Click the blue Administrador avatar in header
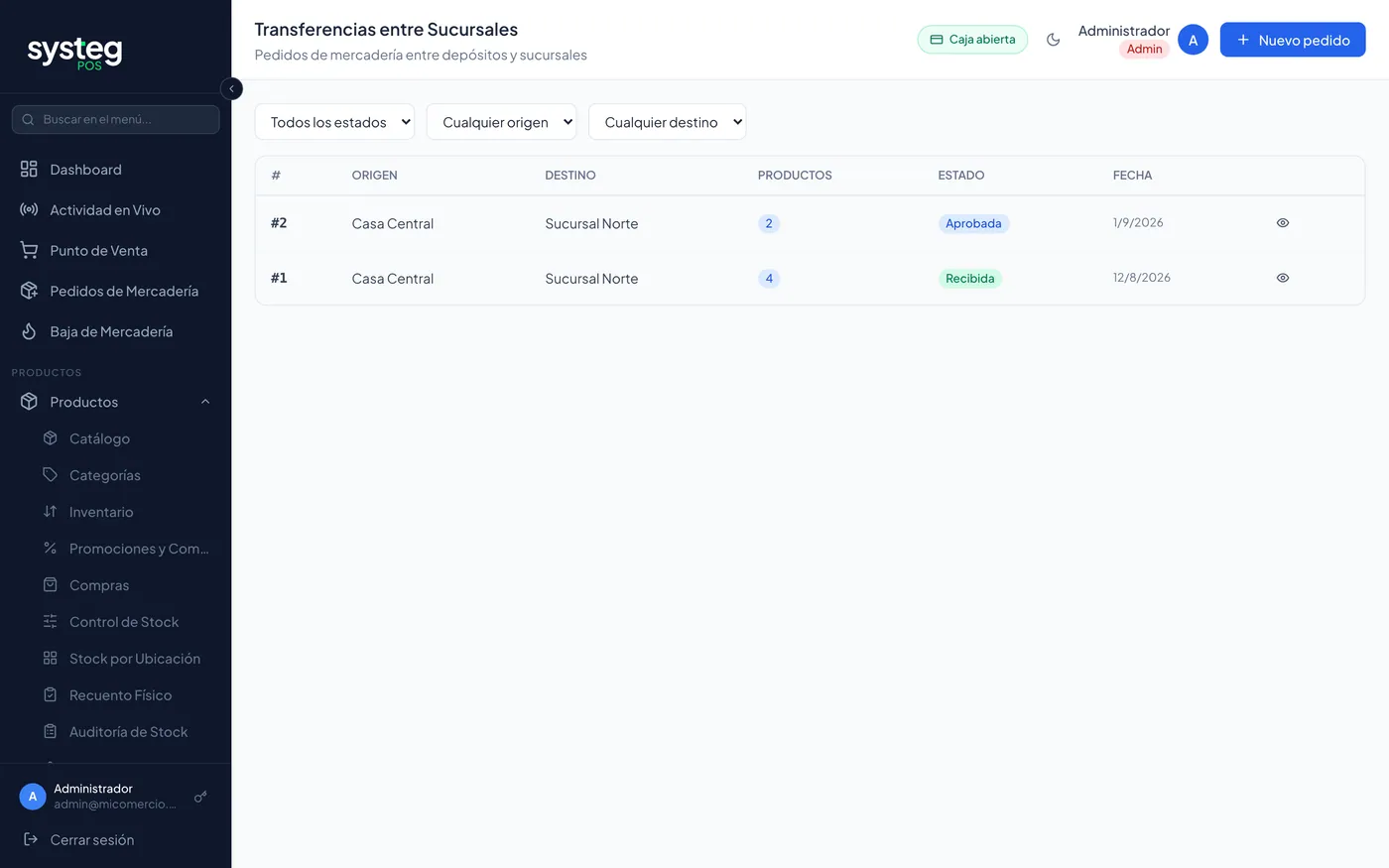Image resolution: width=1389 pixels, height=868 pixels. [x=1194, y=40]
